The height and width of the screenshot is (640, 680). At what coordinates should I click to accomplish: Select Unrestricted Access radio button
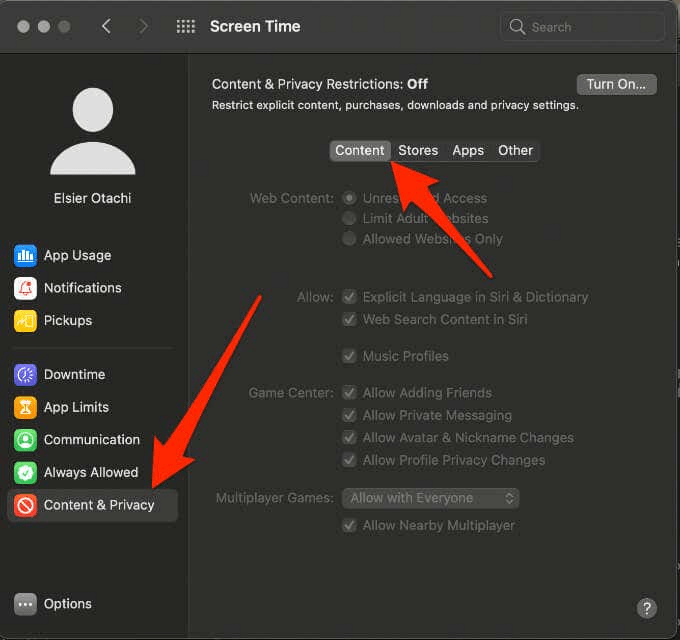[x=349, y=198]
